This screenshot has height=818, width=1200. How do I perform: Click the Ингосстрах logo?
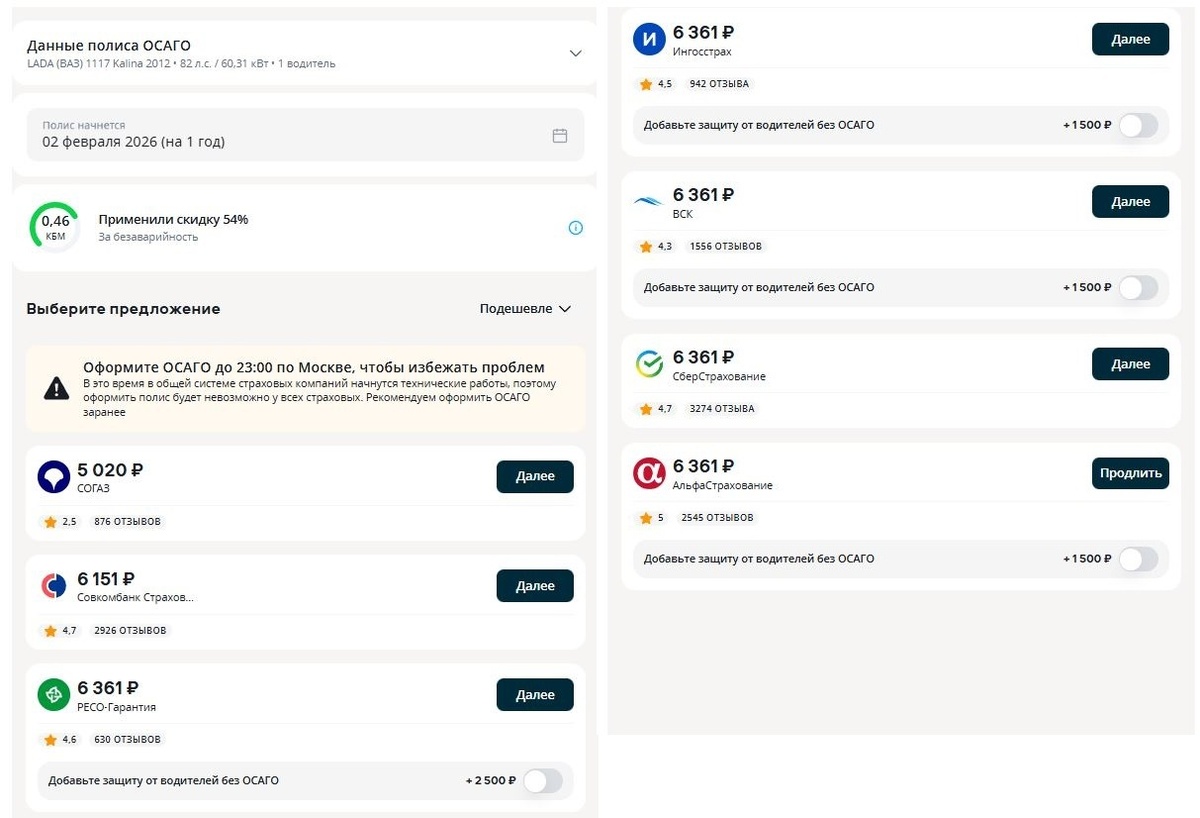(x=650, y=40)
